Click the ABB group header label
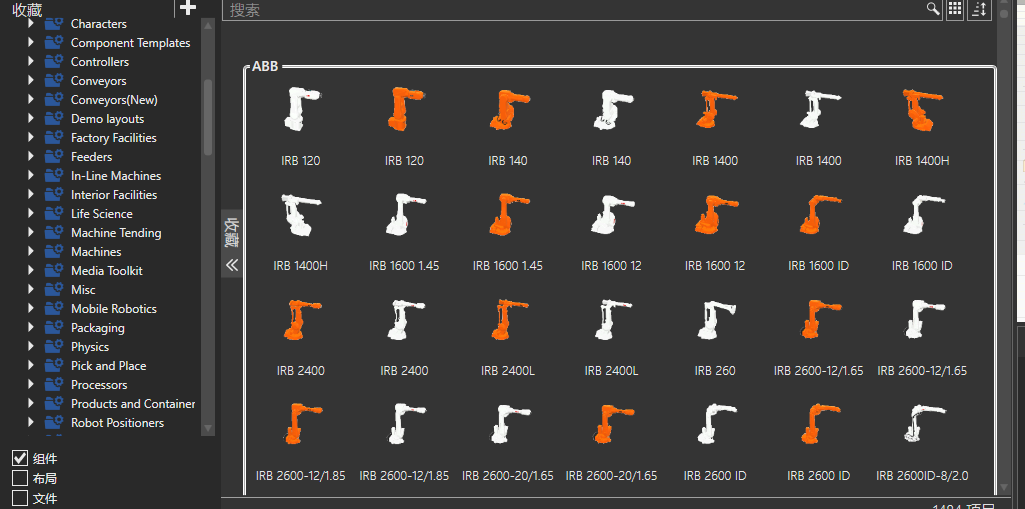The image size is (1025, 509). (x=265, y=66)
